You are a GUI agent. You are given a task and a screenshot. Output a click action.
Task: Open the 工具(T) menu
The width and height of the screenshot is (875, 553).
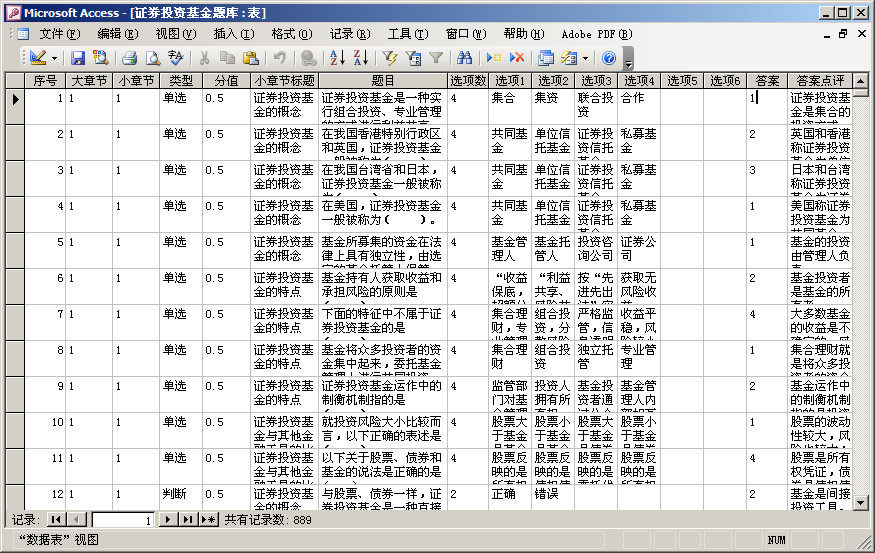point(408,34)
